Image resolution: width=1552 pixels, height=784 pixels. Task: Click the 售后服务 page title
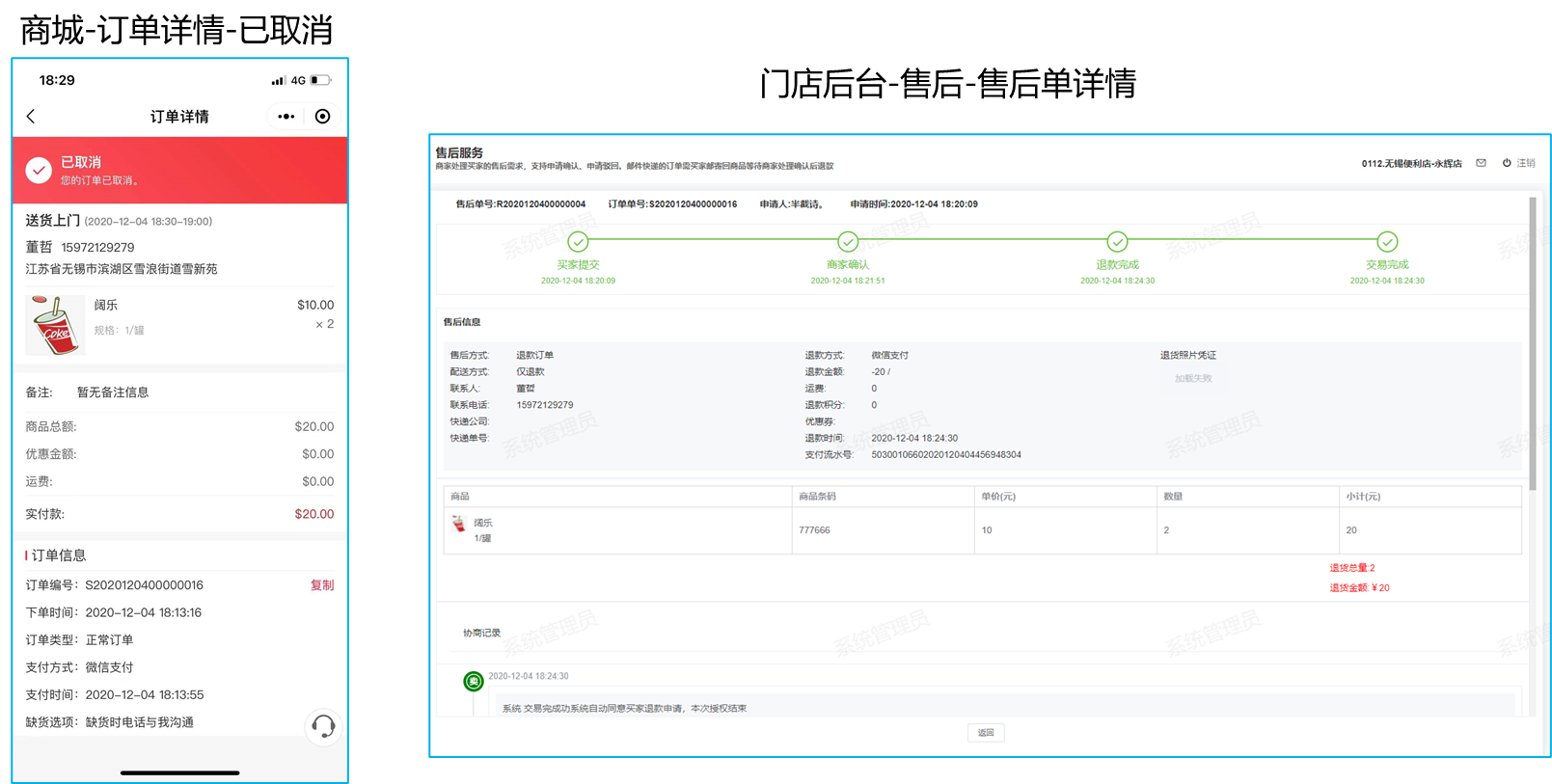pos(459,152)
